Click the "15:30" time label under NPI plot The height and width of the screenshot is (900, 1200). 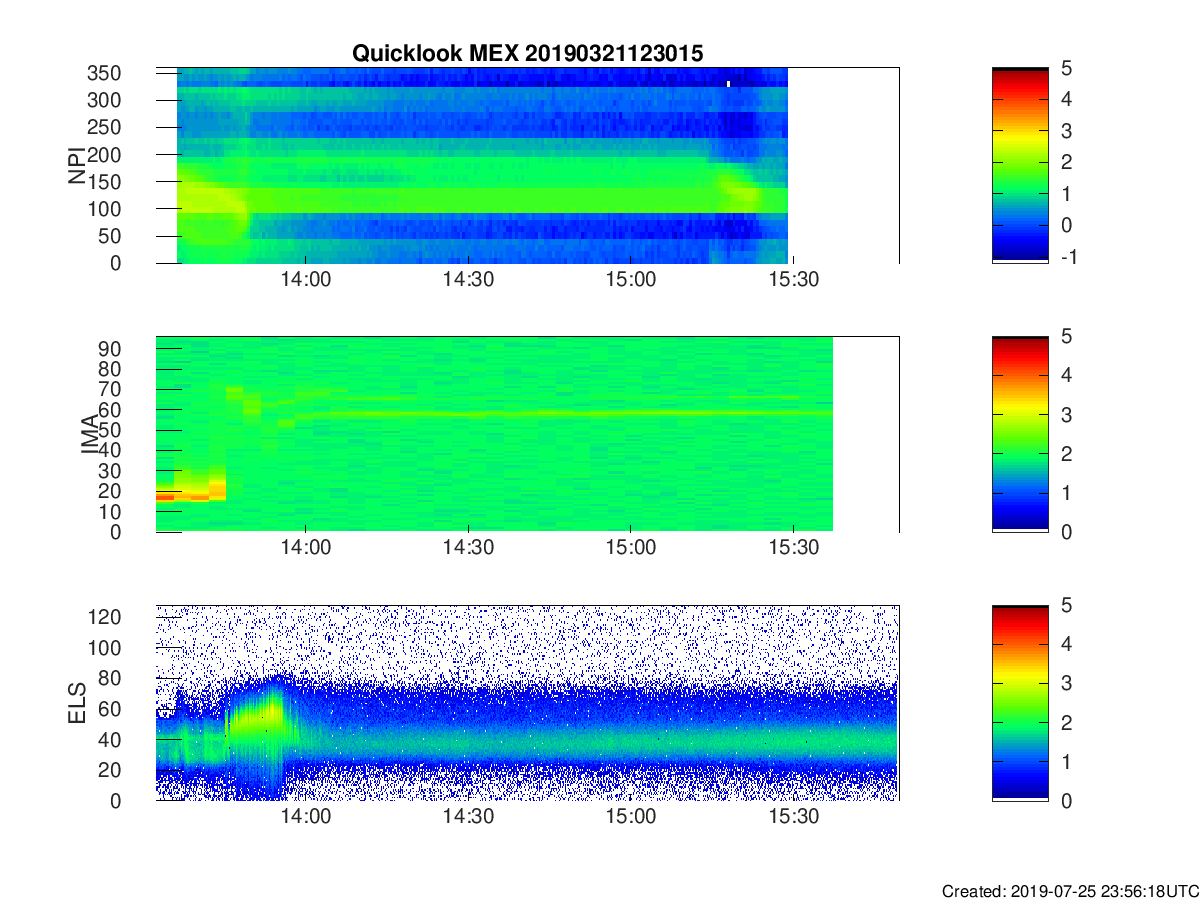[x=793, y=281]
